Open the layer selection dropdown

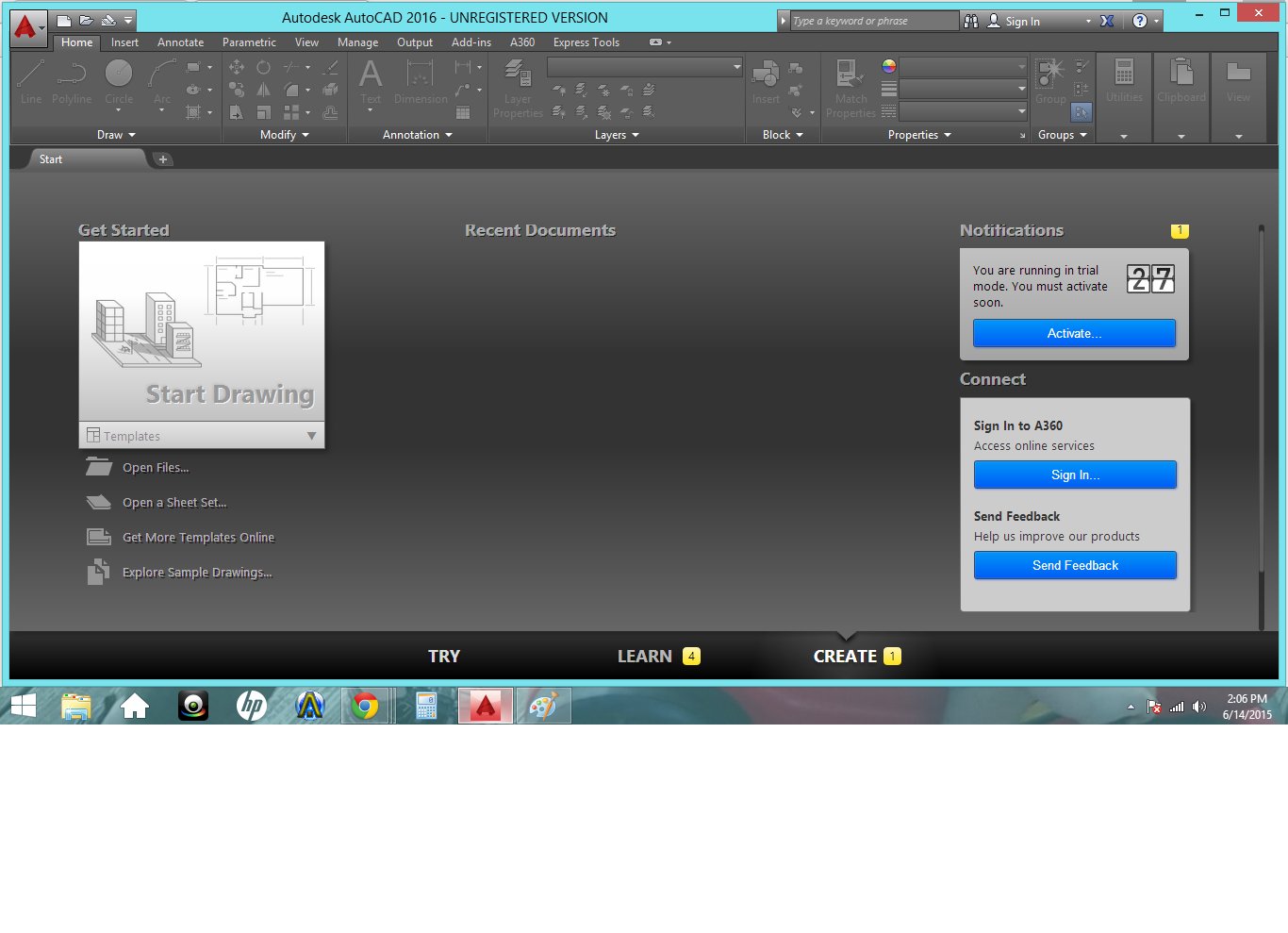(x=645, y=67)
